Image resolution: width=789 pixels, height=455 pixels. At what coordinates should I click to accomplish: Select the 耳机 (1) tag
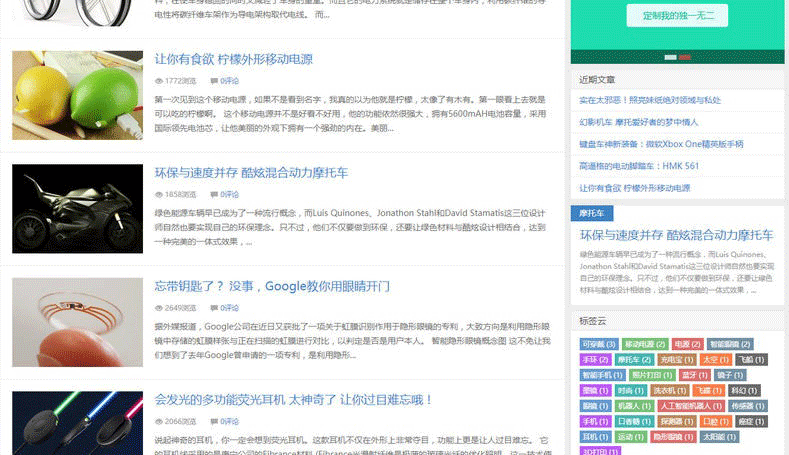(x=595, y=437)
